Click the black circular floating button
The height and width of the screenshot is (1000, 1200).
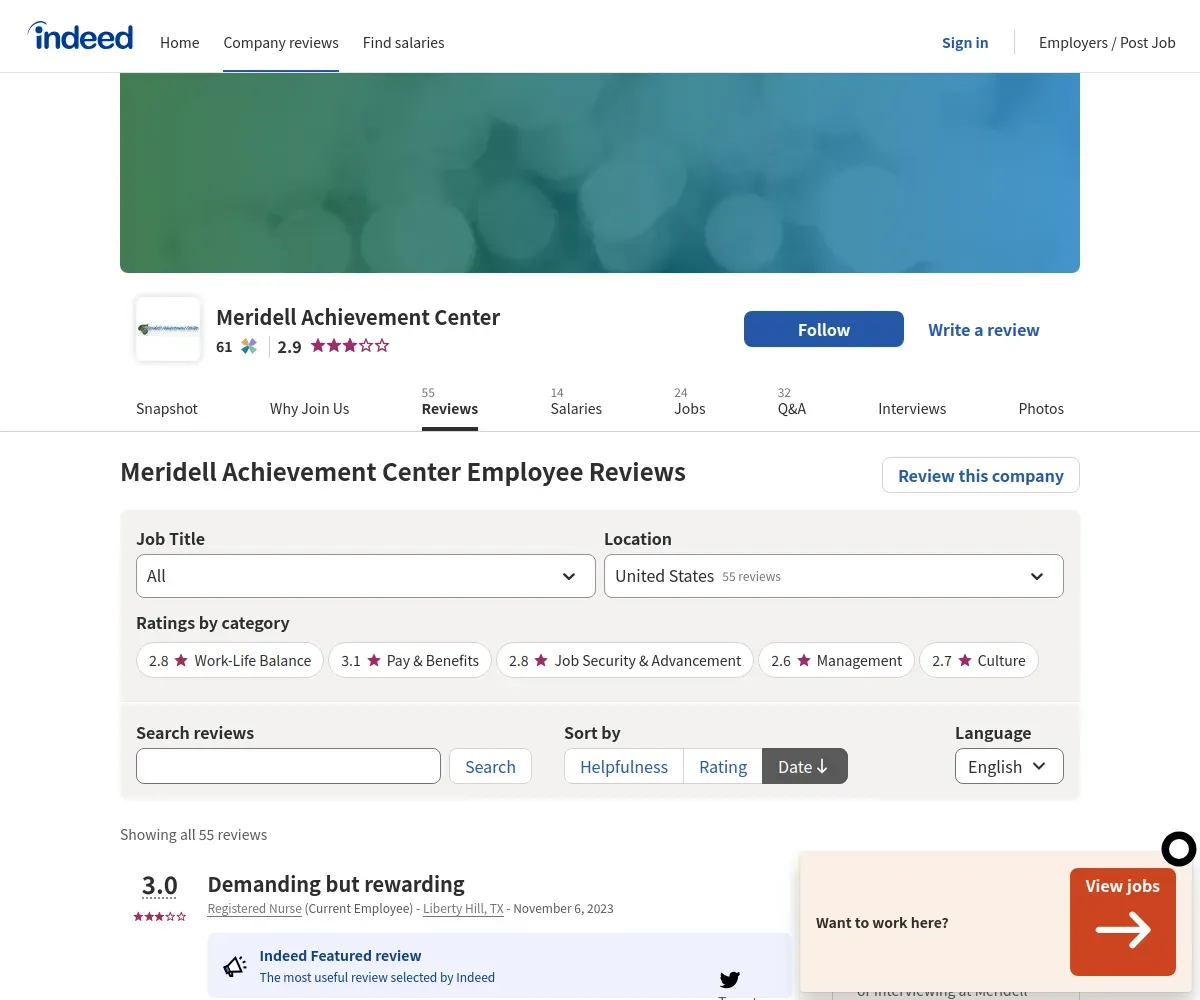[x=1179, y=849]
